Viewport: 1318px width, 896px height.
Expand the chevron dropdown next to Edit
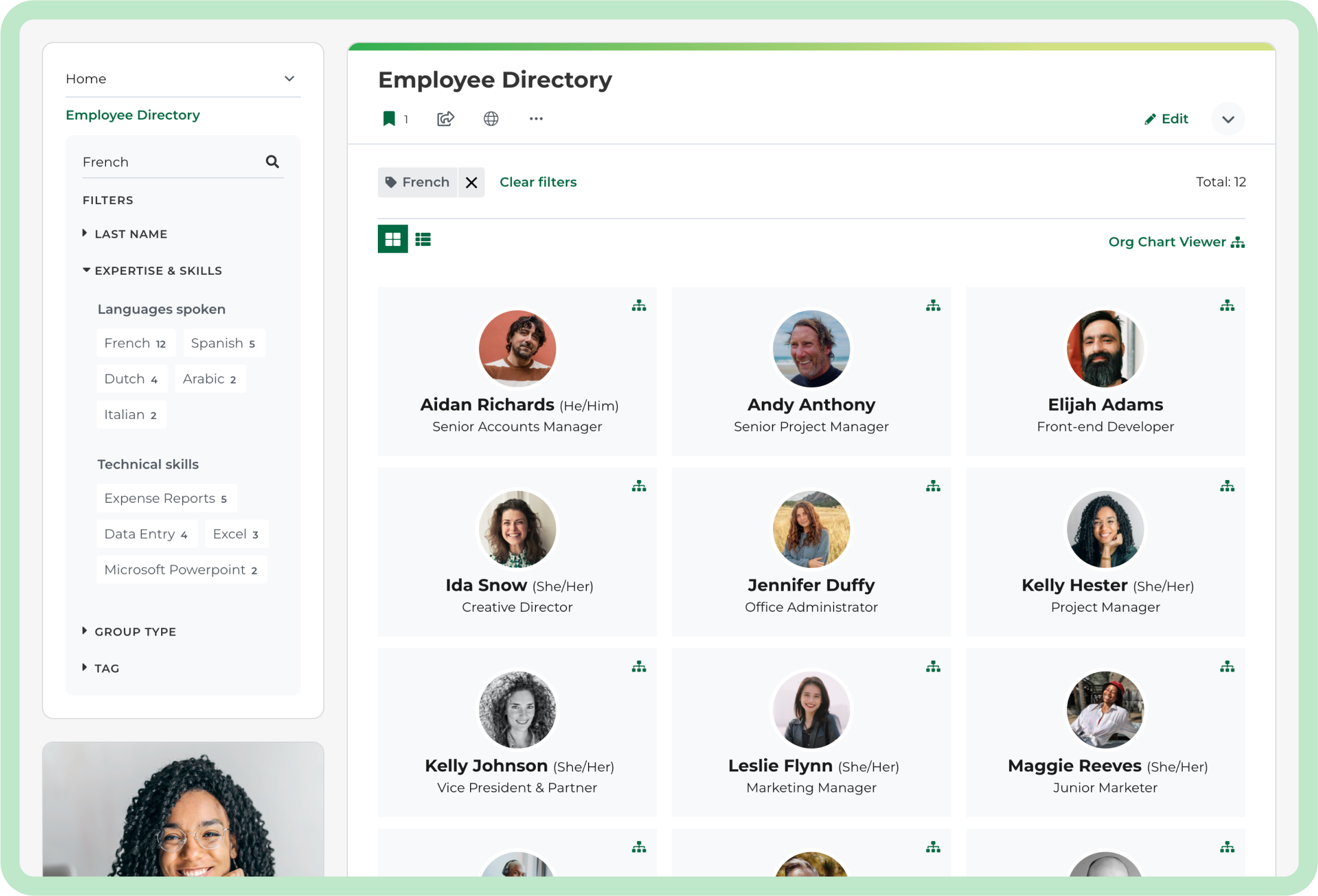click(1228, 119)
